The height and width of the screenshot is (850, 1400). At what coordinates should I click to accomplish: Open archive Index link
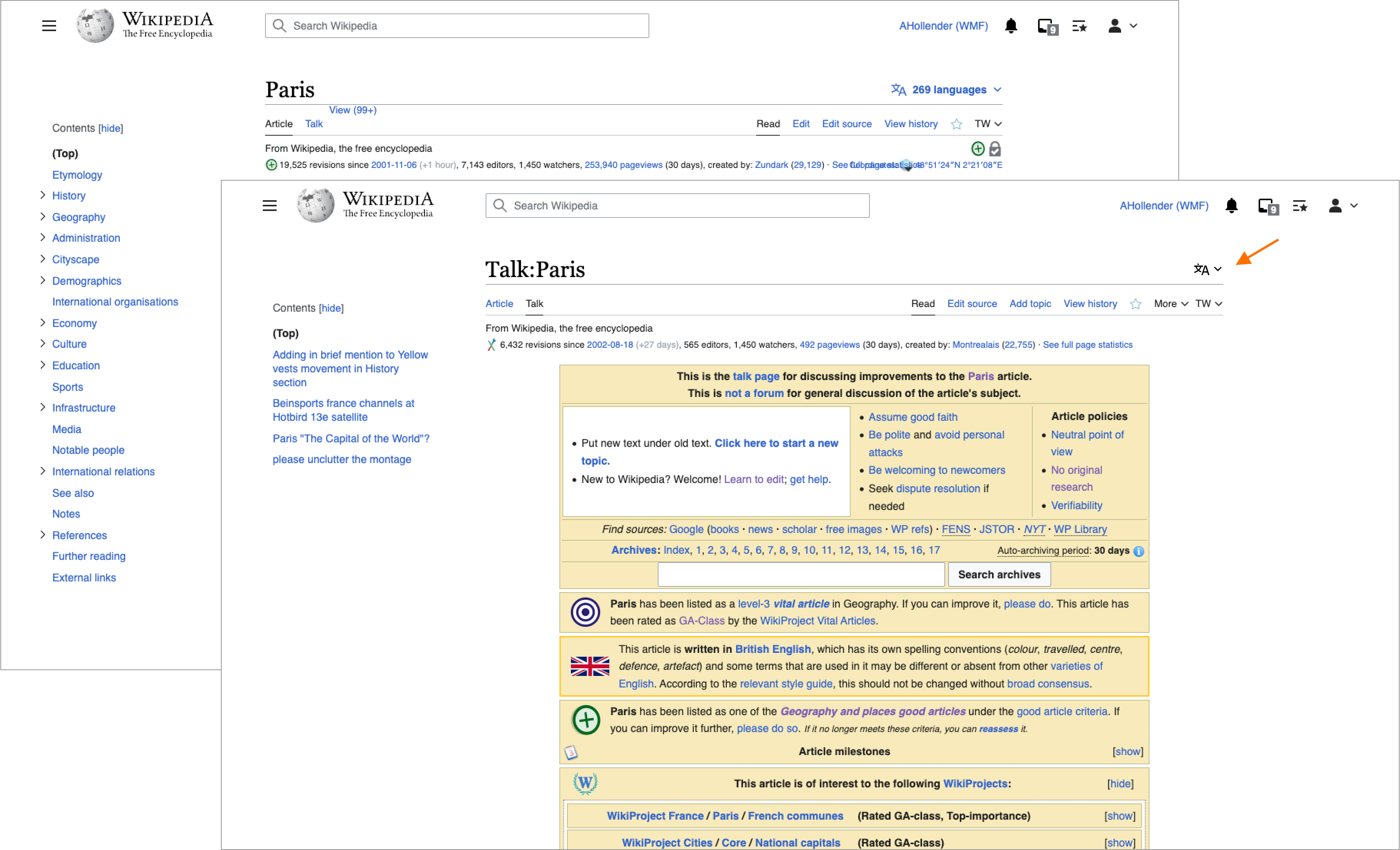pyautogui.click(x=676, y=551)
